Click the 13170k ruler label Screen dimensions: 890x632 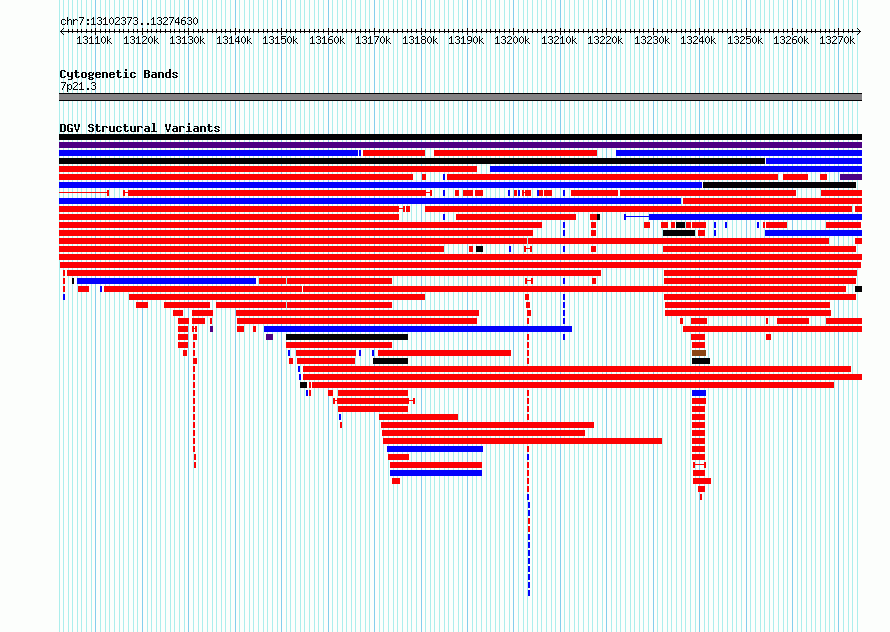point(373,40)
